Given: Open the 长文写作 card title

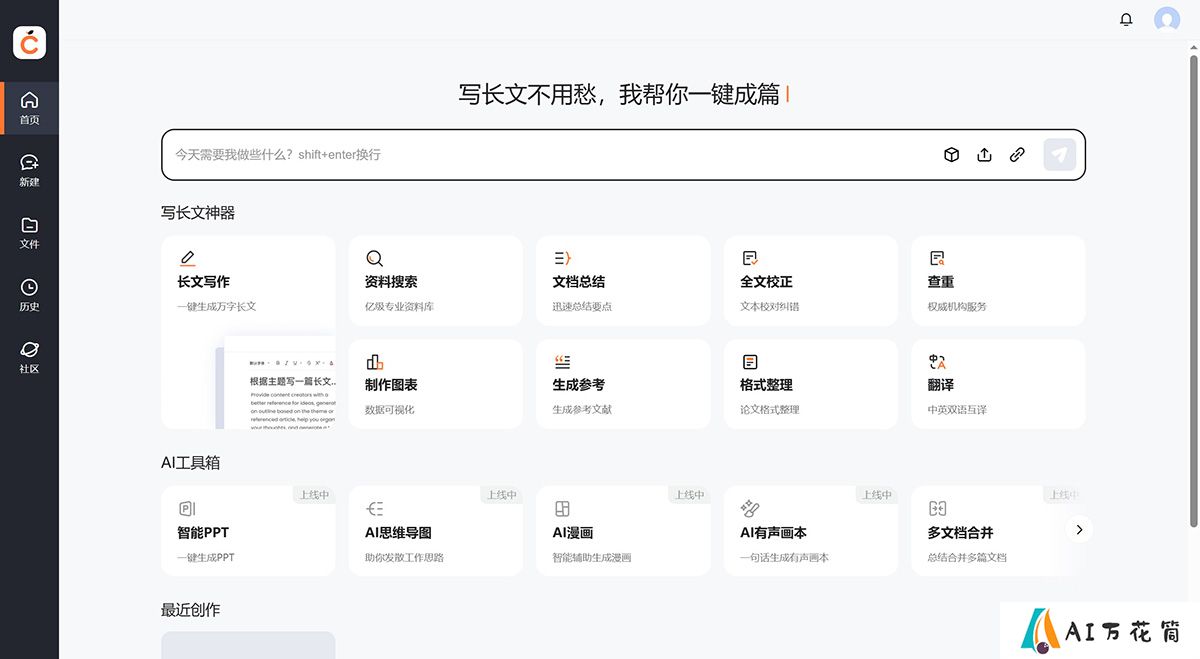Looking at the screenshot, I should [203, 282].
